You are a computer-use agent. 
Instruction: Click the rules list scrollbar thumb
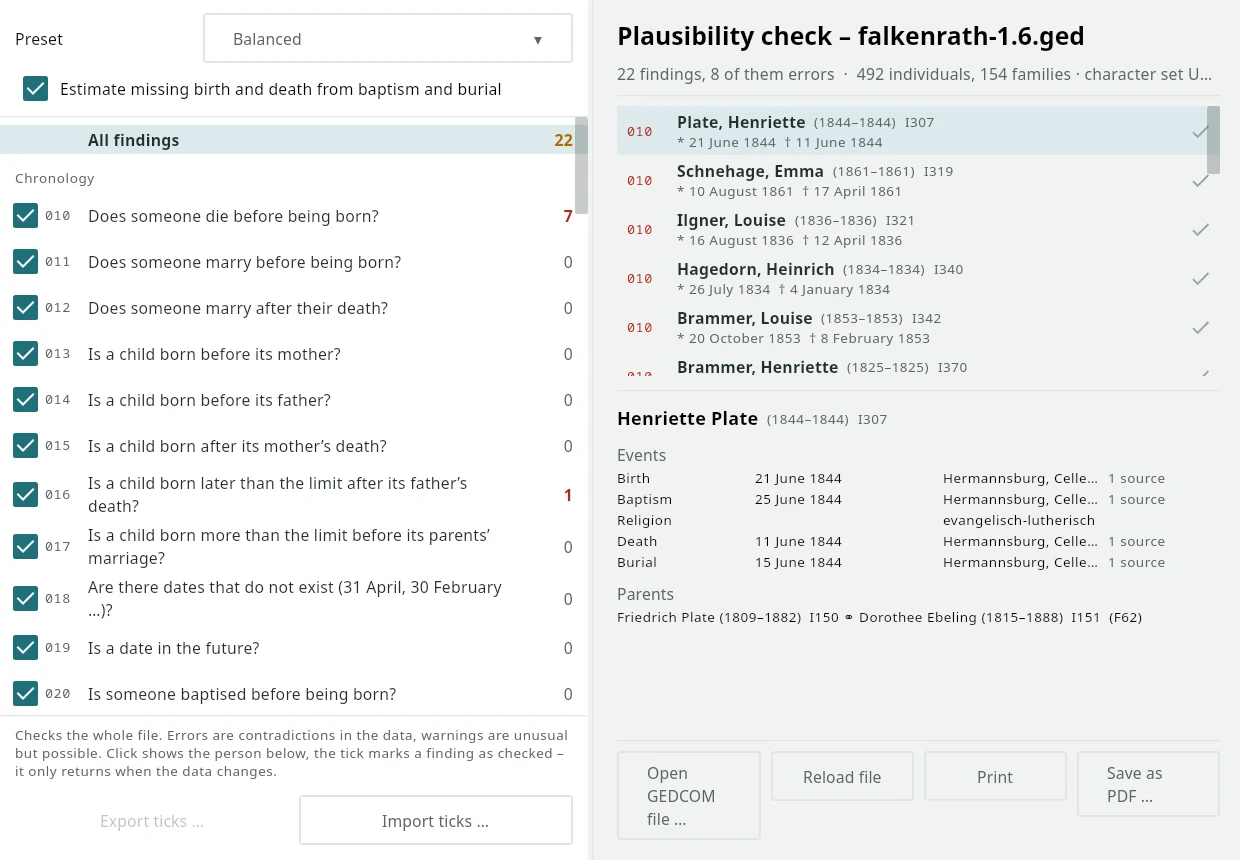(x=581, y=166)
